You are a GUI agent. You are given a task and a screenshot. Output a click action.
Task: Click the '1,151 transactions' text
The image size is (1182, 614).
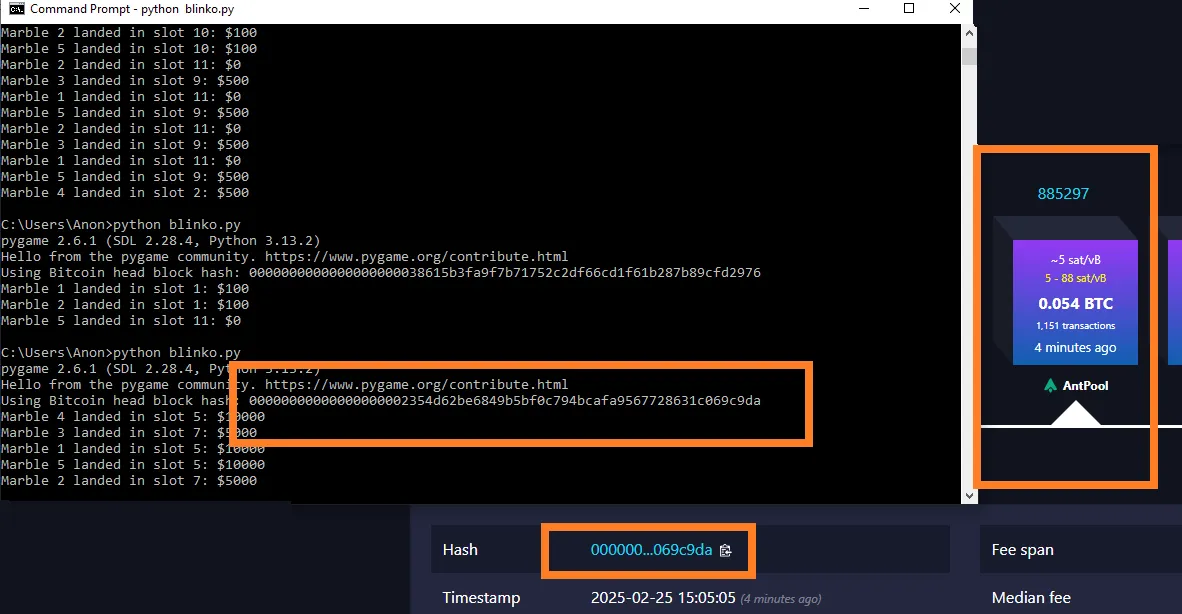coord(1076,325)
